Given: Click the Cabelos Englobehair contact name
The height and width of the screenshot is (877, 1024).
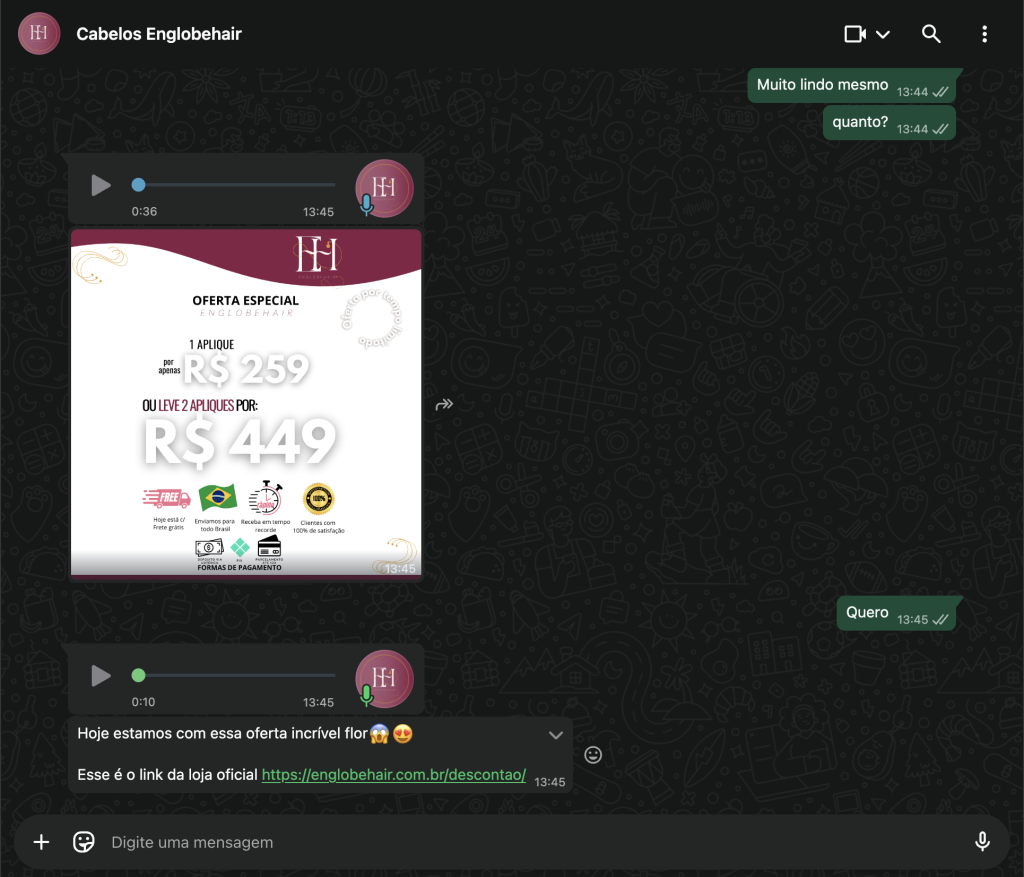Looking at the screenshot, I should (159, 34).
